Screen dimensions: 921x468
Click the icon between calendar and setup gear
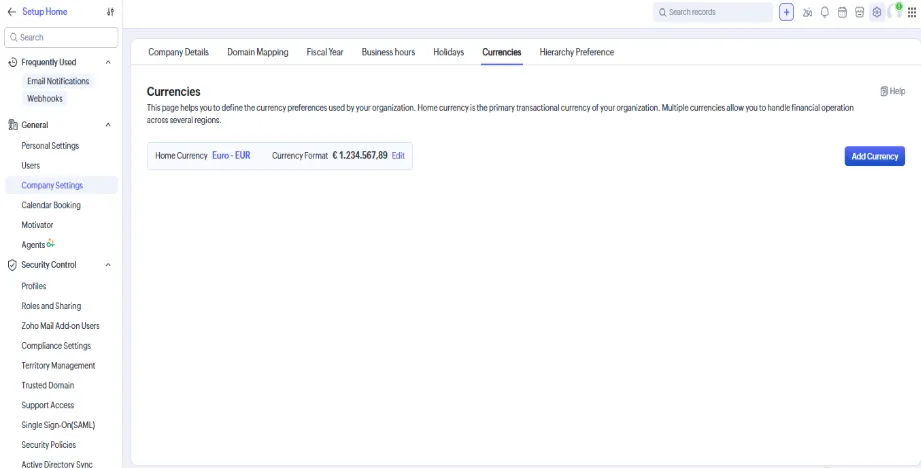point(859,12)
